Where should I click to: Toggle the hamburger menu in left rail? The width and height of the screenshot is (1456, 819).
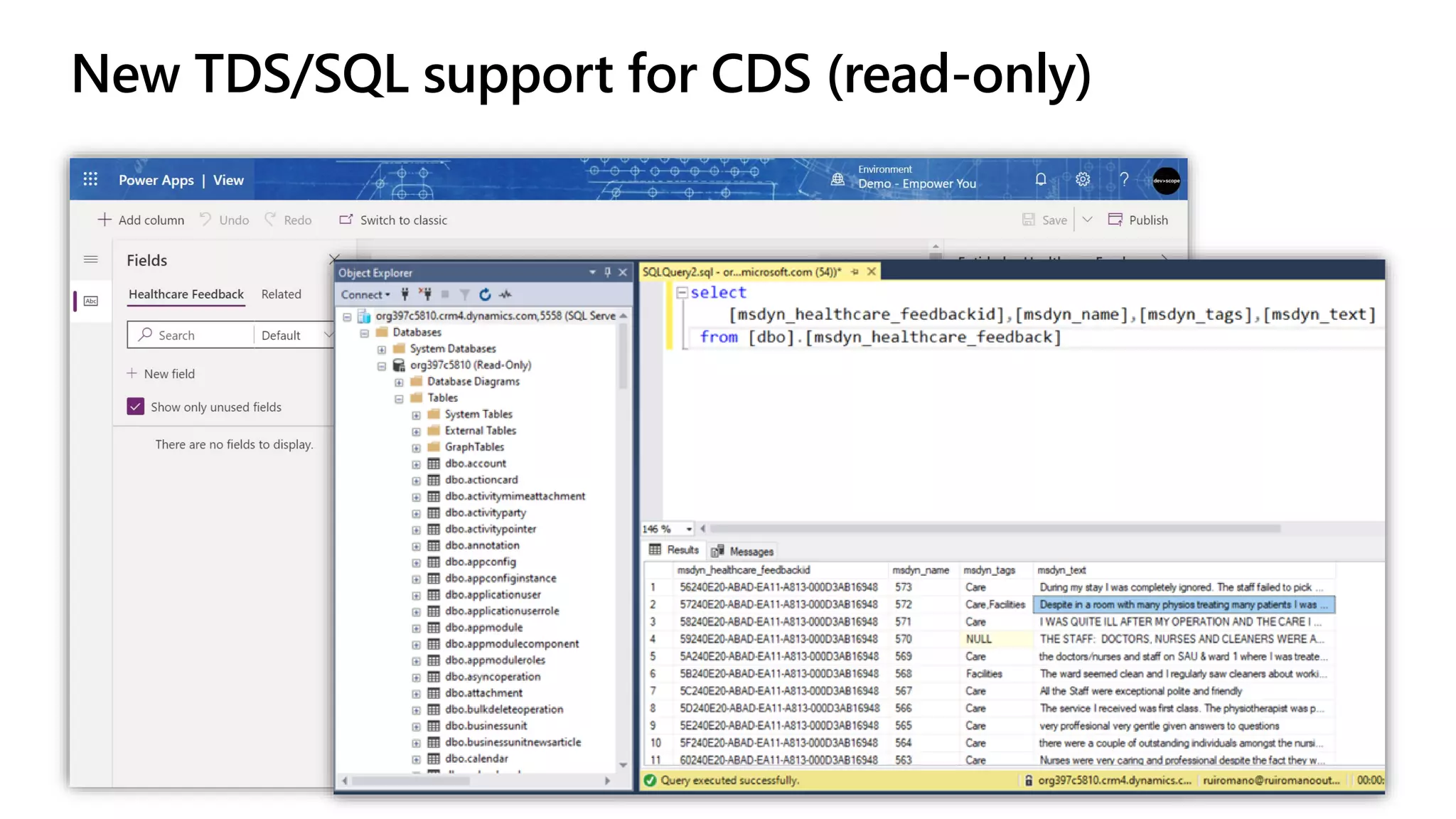(91, 259)
